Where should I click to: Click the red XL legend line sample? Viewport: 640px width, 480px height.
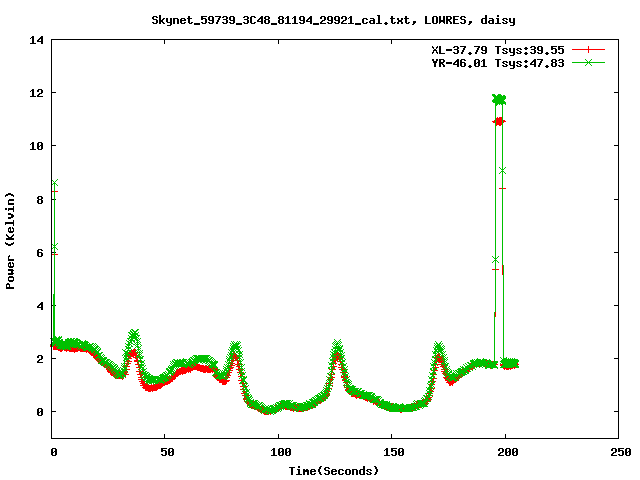pyautogui.click(x=588, y=50)
